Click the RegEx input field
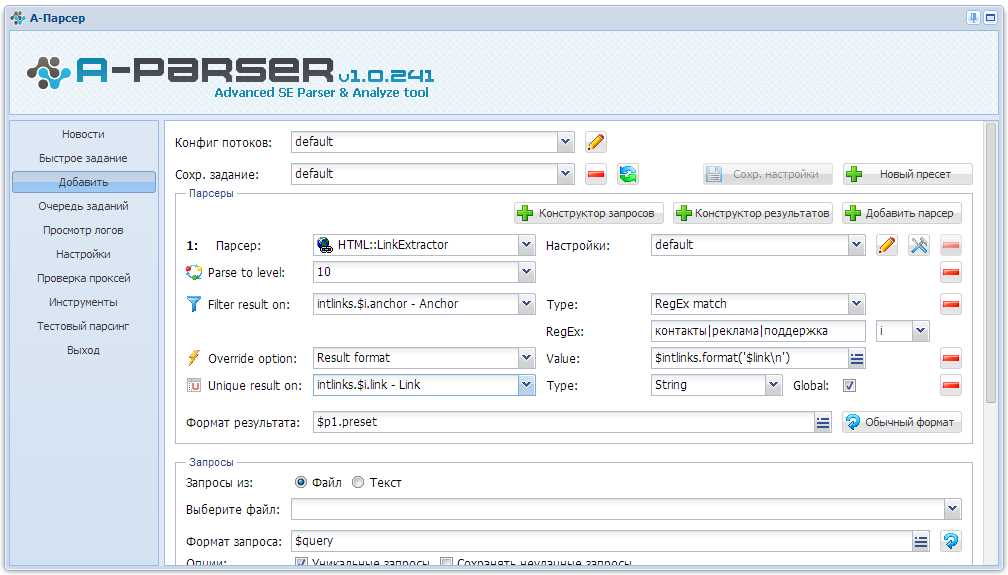 [x=758, y=331]
